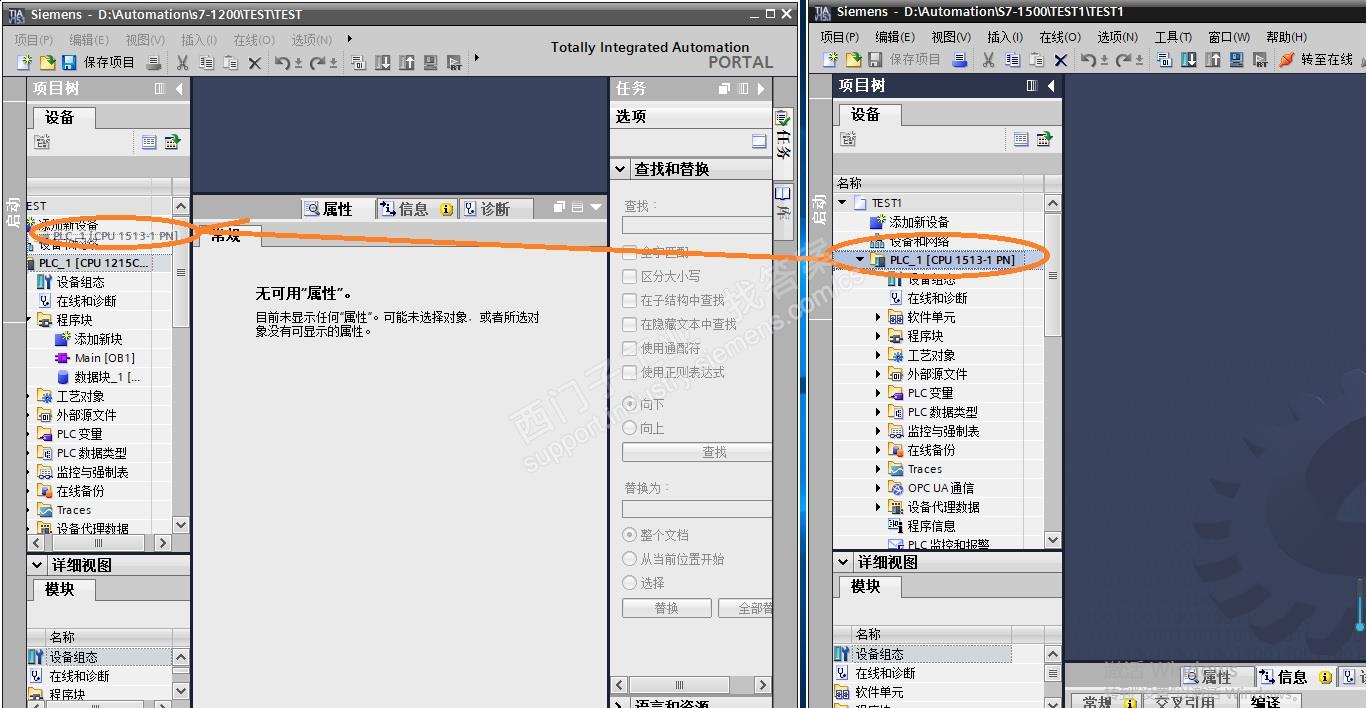The image size is (1367, 708).
Task: Click the 替换为 text input field
Action: (697, 509)
